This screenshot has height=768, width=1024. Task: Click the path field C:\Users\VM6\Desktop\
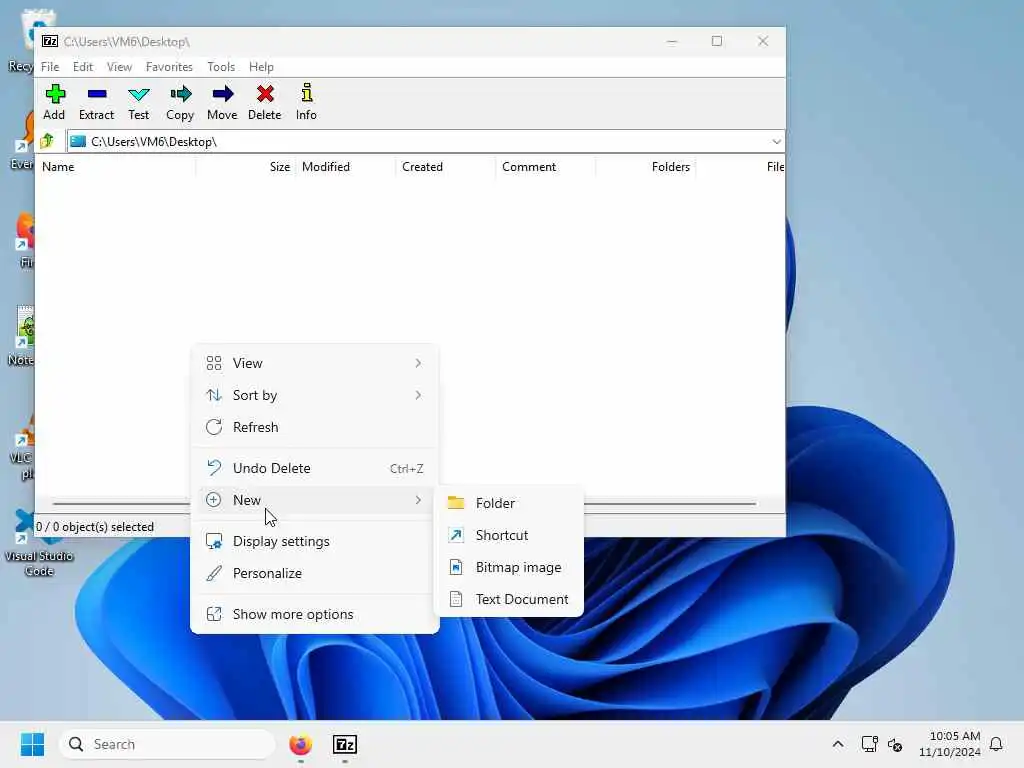tap(418, 142)
